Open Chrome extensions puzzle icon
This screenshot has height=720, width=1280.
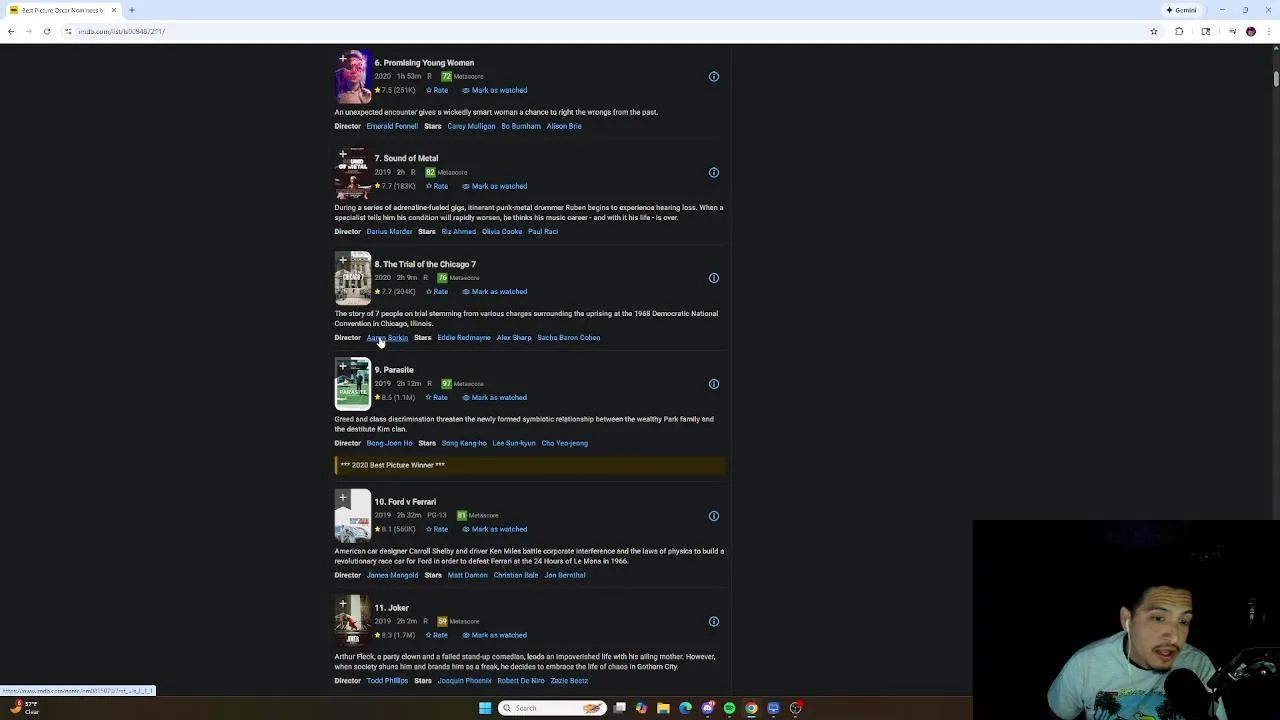point(1179,31)
